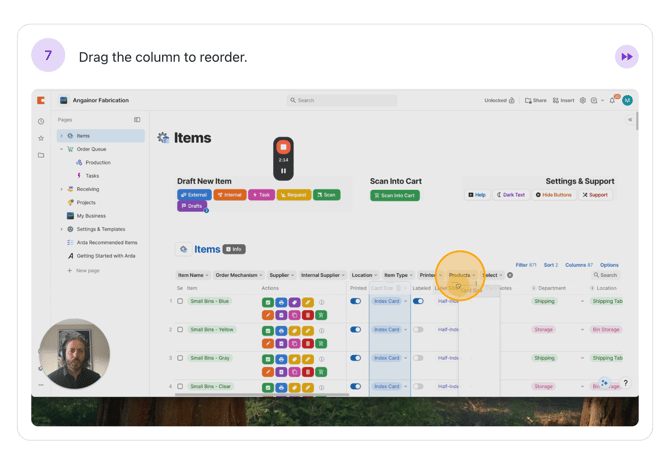Check the row checkbox for Small Bins - Yellow
670x461 pixels.
pyautogui.click(x=180, y=329)
